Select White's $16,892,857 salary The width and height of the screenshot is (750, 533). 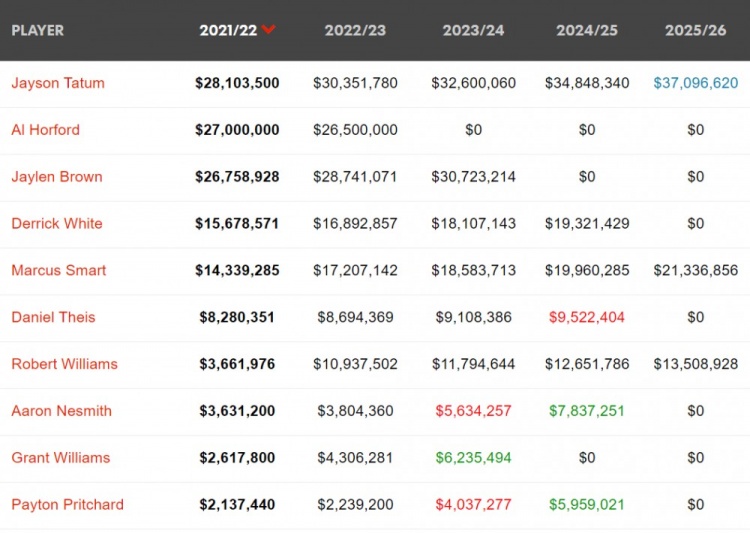(355, 224)
